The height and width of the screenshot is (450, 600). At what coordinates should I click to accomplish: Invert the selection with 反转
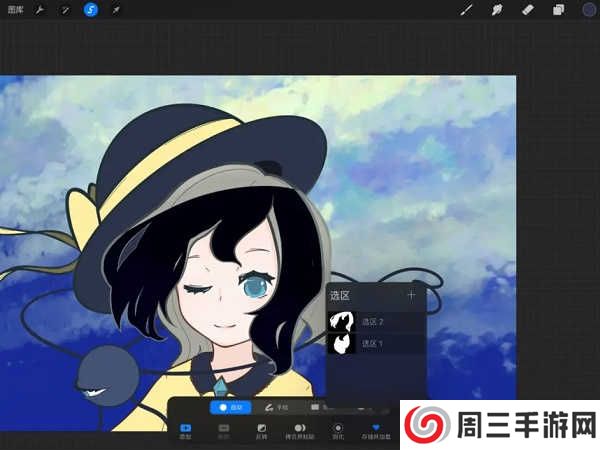point(262,431)
